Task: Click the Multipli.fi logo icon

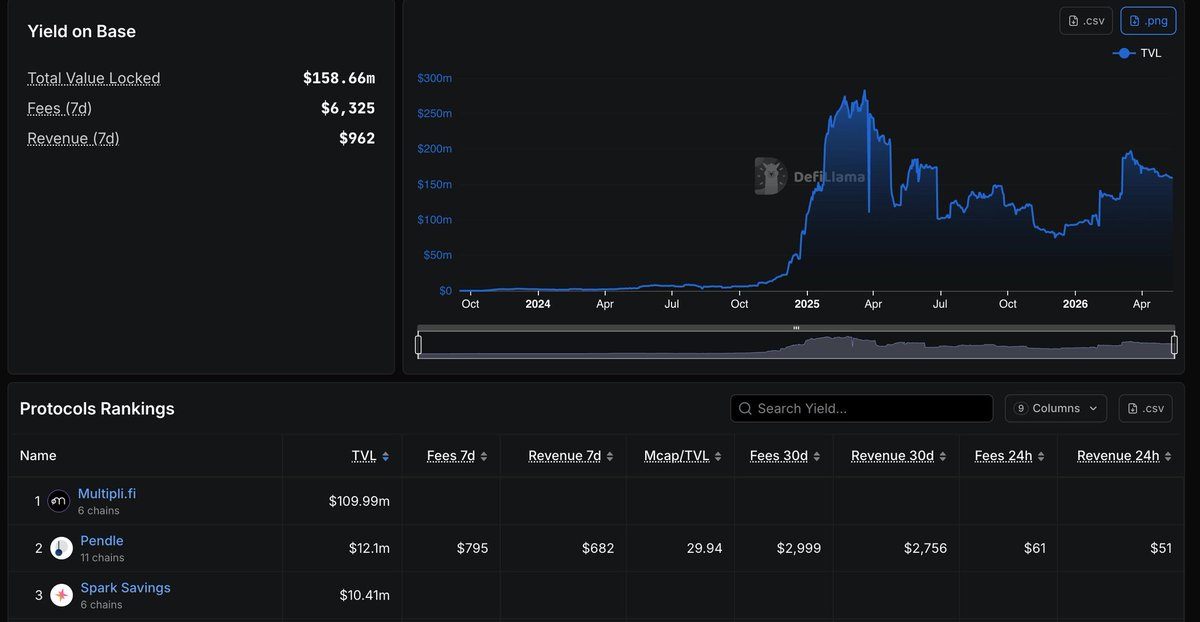Action: click(60, 501)
